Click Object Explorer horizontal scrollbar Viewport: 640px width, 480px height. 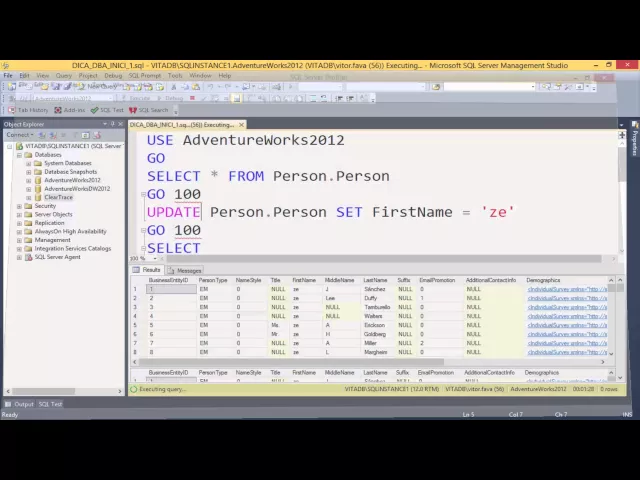click(43, 391)
